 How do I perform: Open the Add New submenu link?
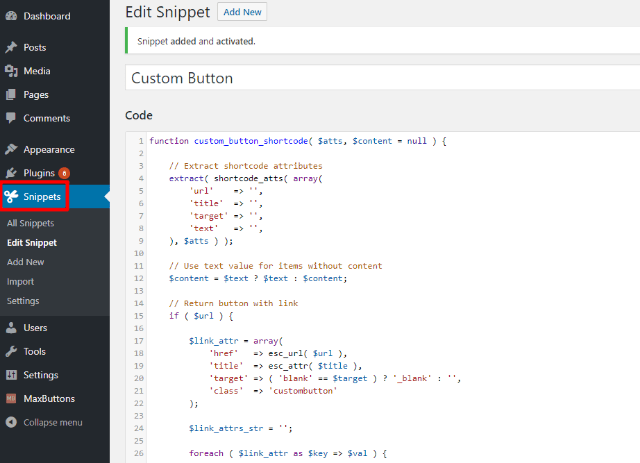click(x=25, y=262)
